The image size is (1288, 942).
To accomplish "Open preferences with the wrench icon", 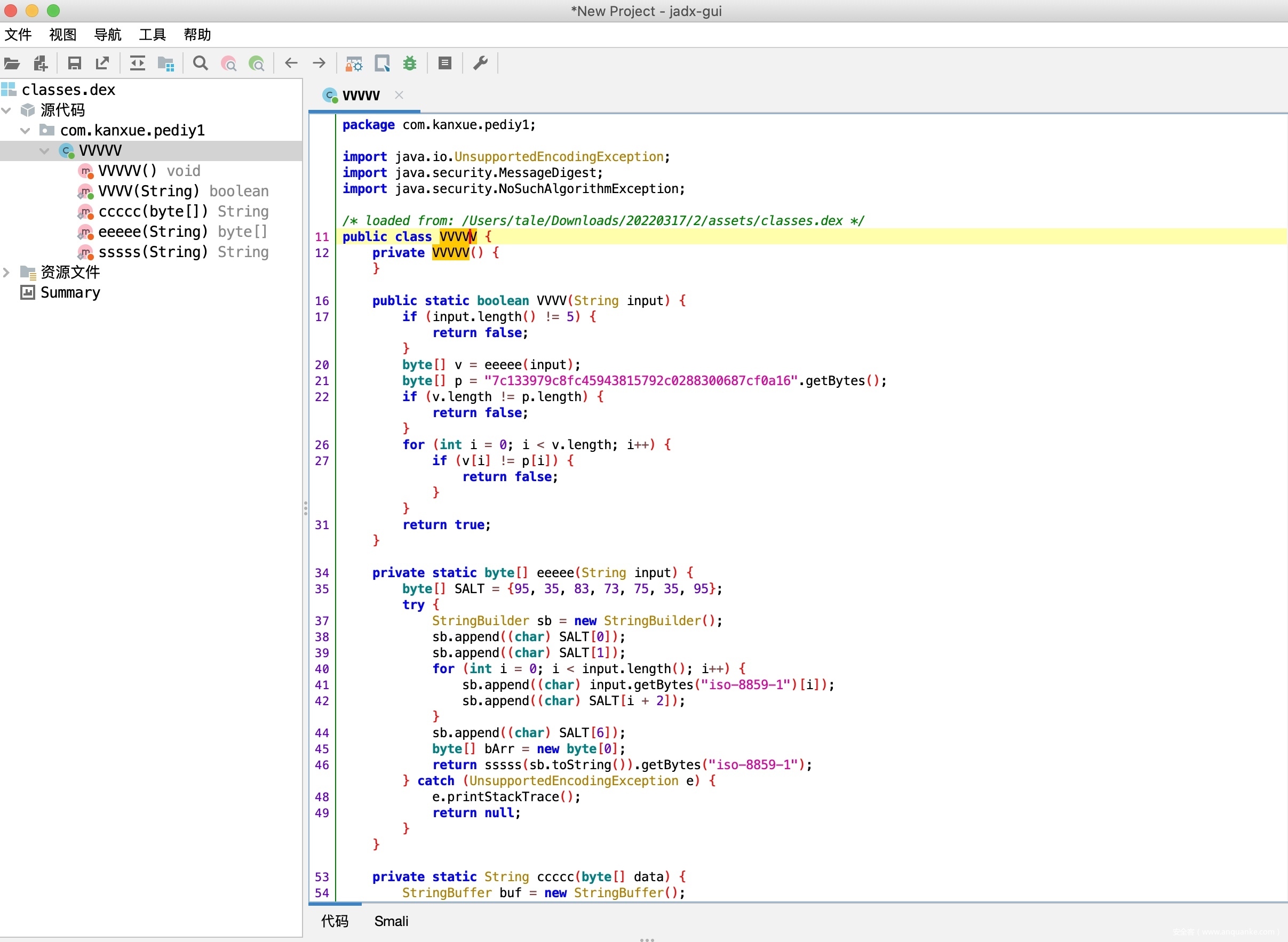I will click(x=480, y=63).
